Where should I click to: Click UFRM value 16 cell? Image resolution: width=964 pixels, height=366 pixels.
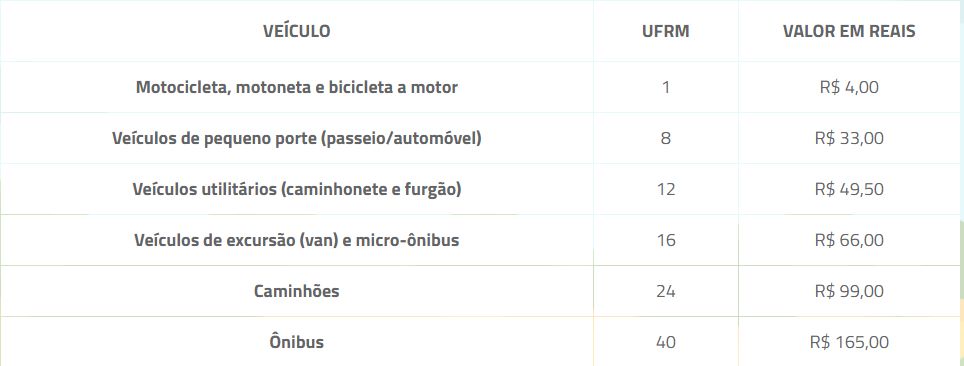coord(666,240)
